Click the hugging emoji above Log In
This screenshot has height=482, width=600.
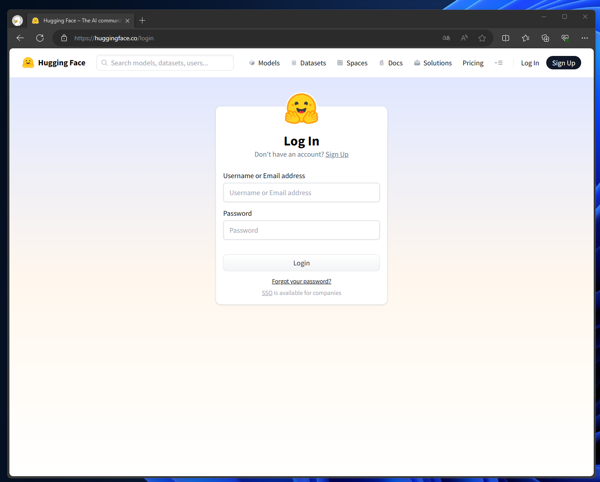point(302,109)
